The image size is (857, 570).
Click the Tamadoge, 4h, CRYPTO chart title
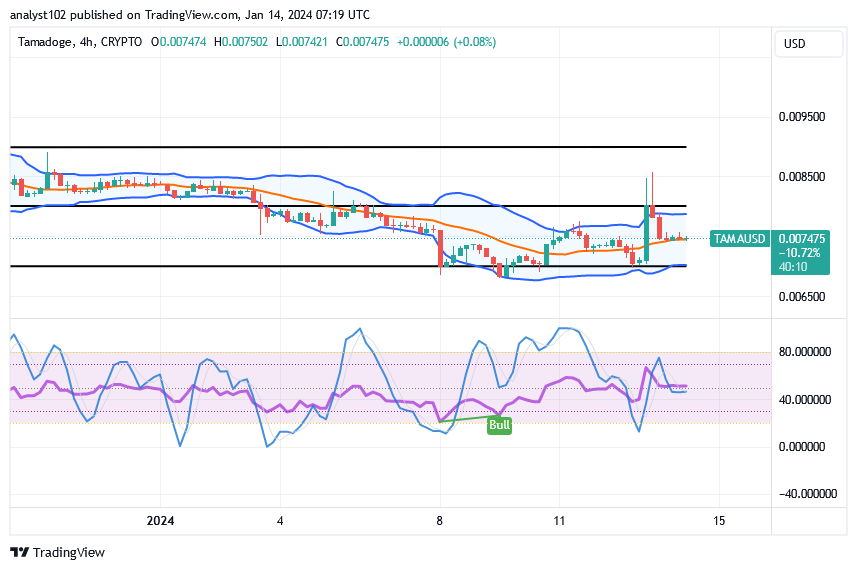pyautogui.click(x=82, y=42)
